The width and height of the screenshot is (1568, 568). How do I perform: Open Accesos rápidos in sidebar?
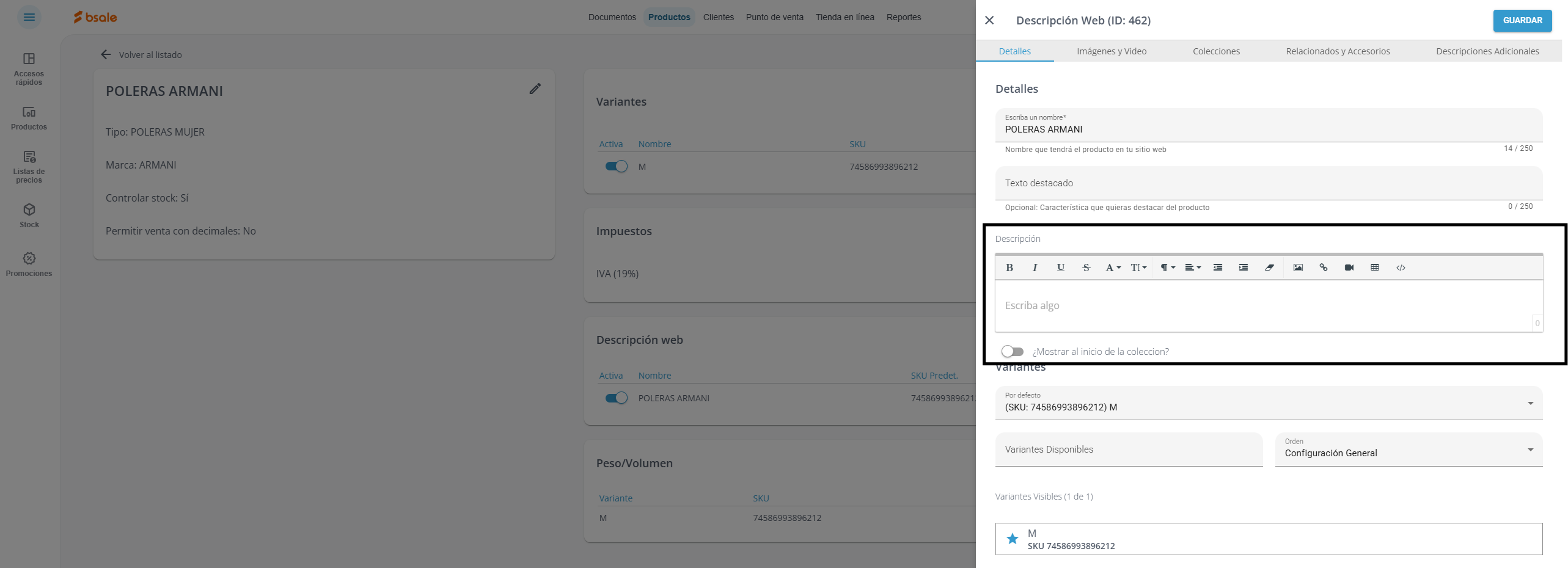coord(29,69)
